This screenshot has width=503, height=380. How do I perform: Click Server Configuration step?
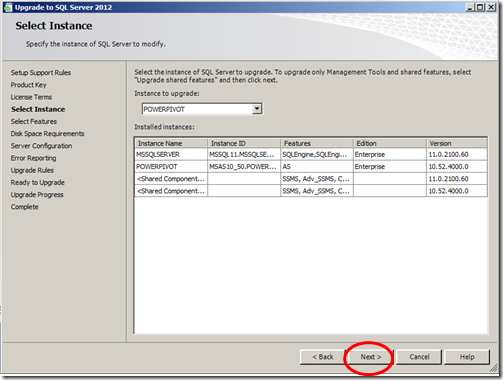tap(41, 146)
